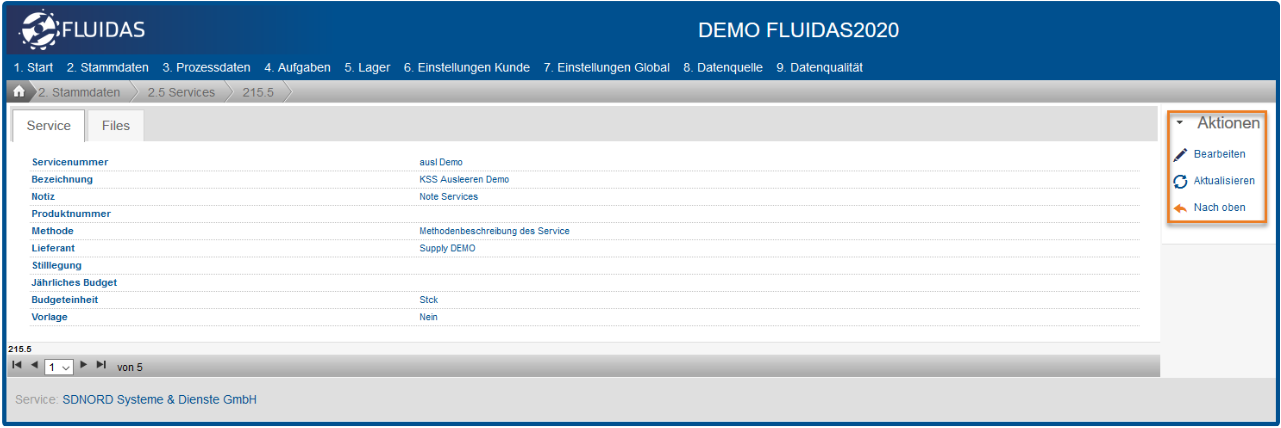Click the Nach oben arrow icon
1281x428 pixels.
(x=1180, y=208)
